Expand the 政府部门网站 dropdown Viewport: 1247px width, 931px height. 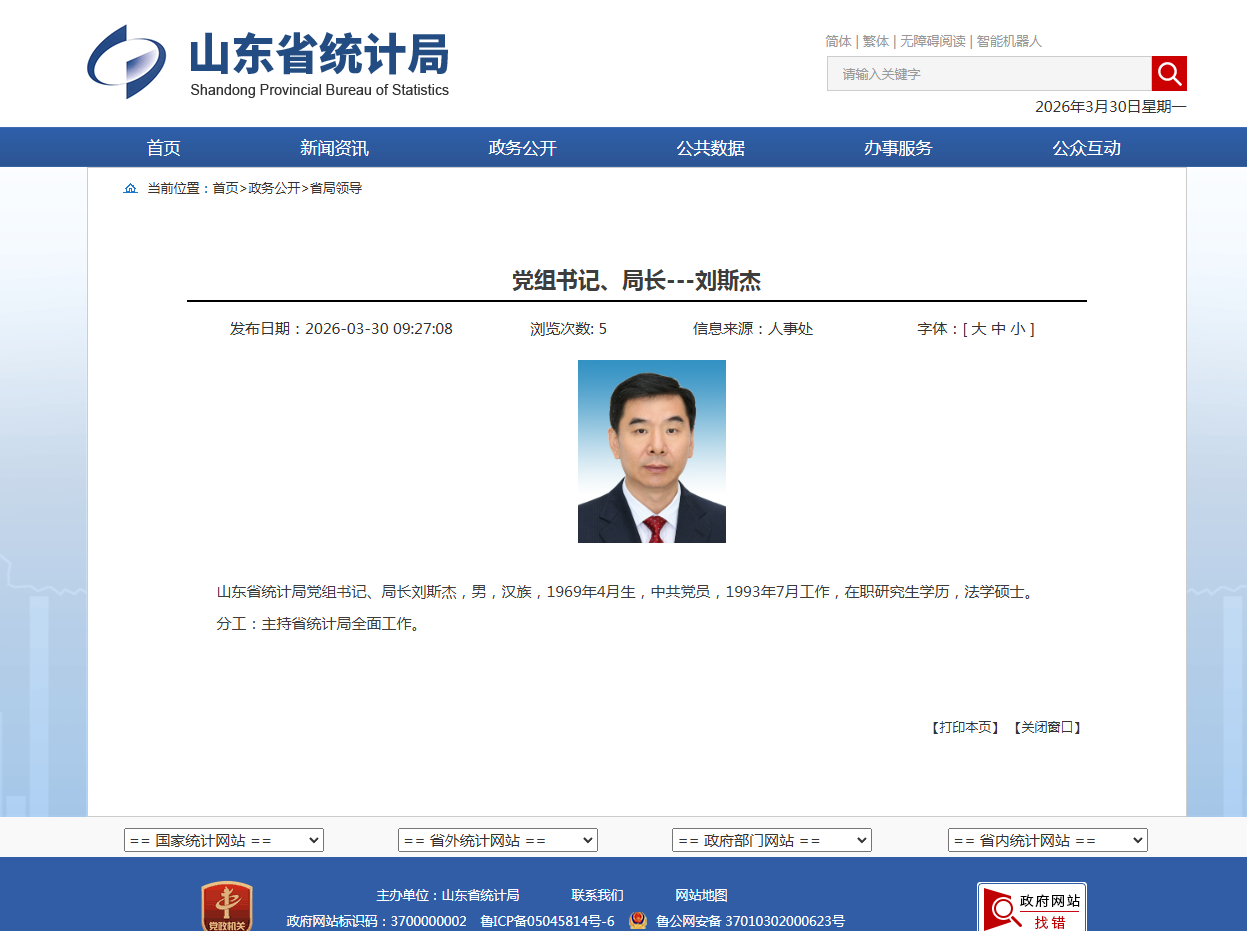point(772,841)
